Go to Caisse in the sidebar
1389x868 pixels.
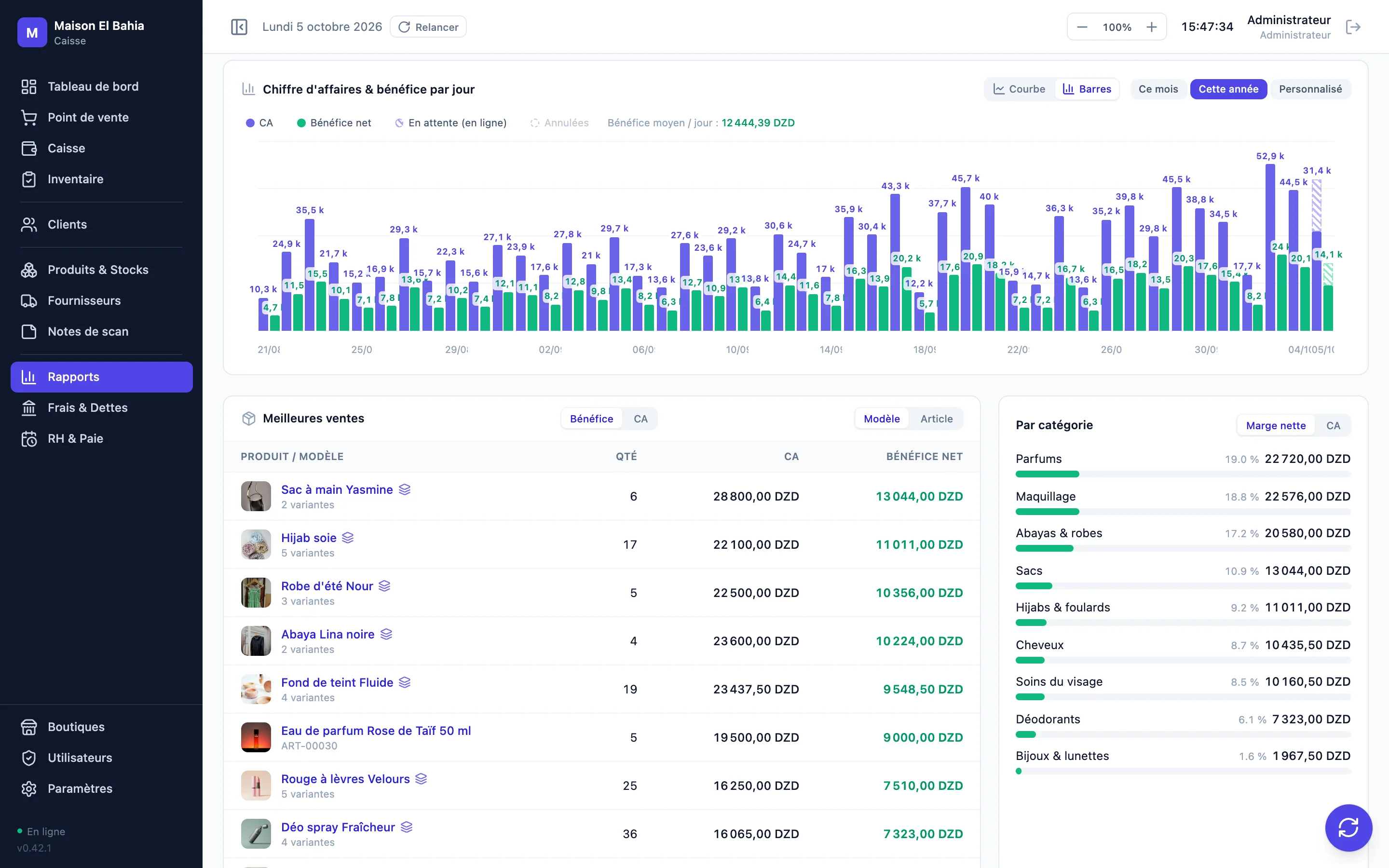(102, 149)
